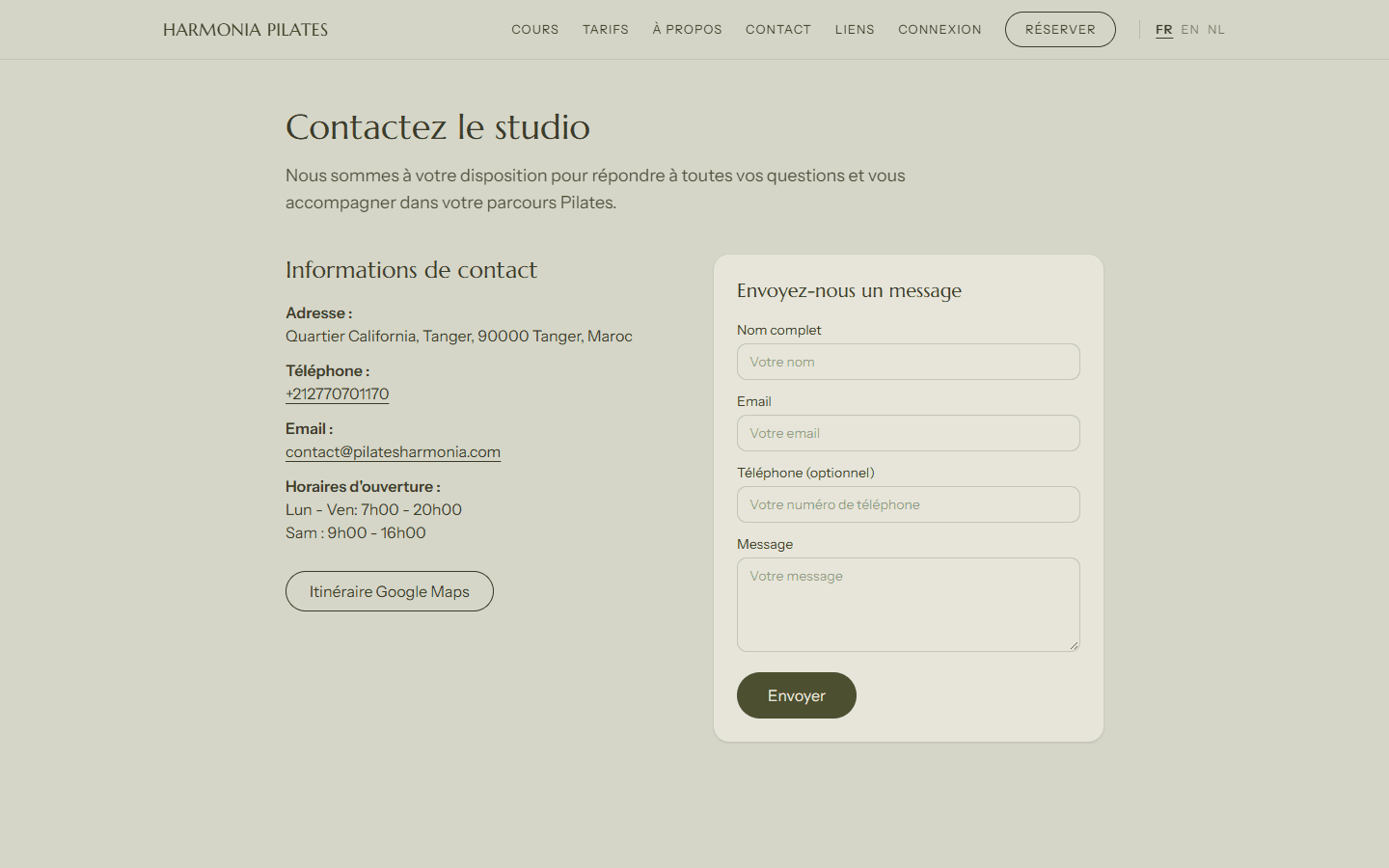1389x868 pixels.
Task: Click the Envoyez-nous un message heading
Action: [849, 290]
